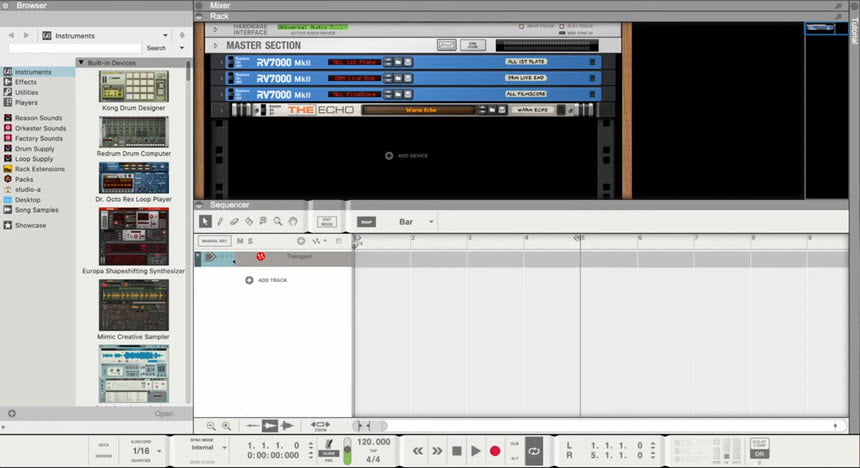This screenshot has width=860, height=468.
Task: Toggle the track list S solo-all button
Action: point(250,241)
